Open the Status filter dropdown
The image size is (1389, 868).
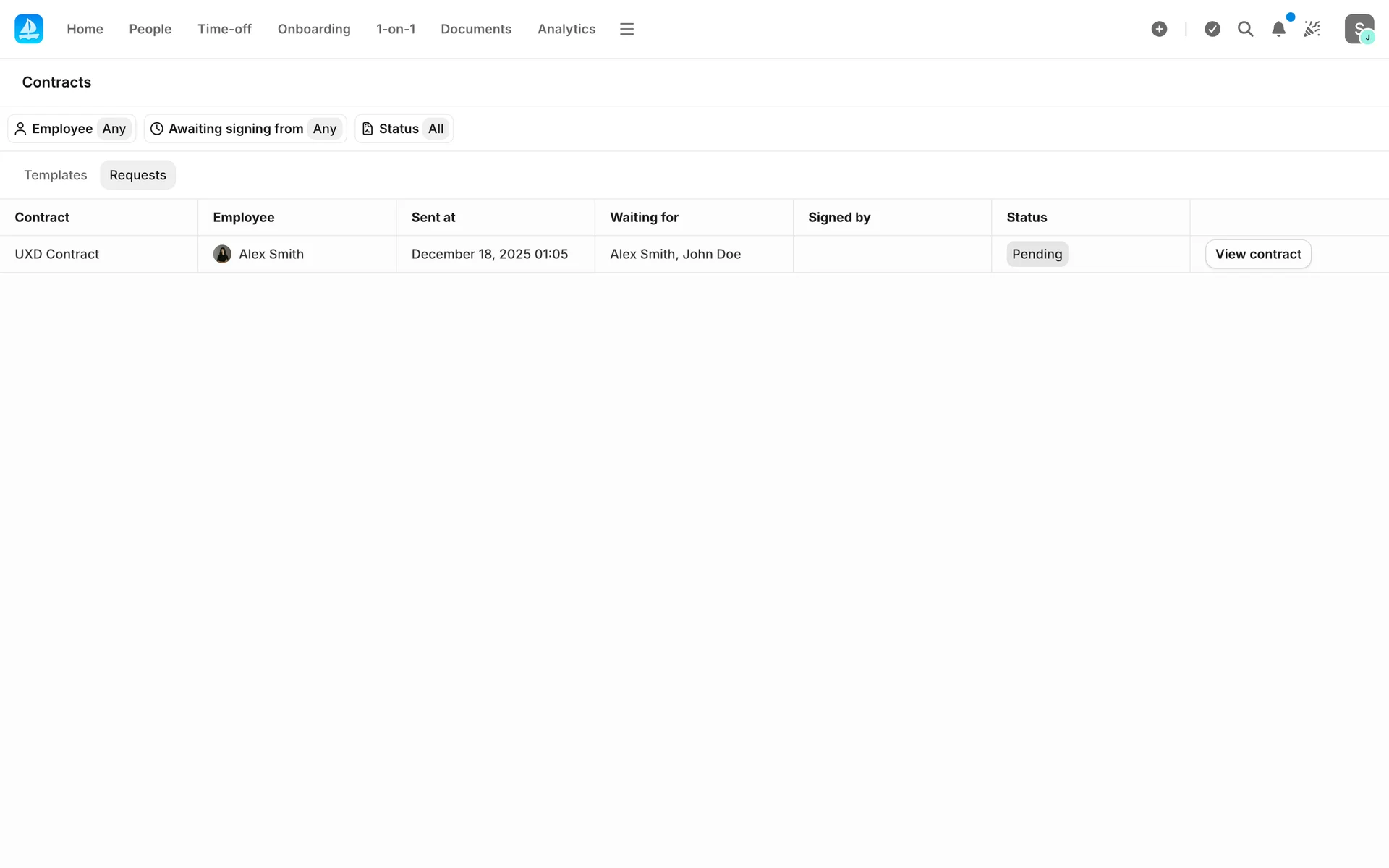pyautogui.click(x=404, y=129)
